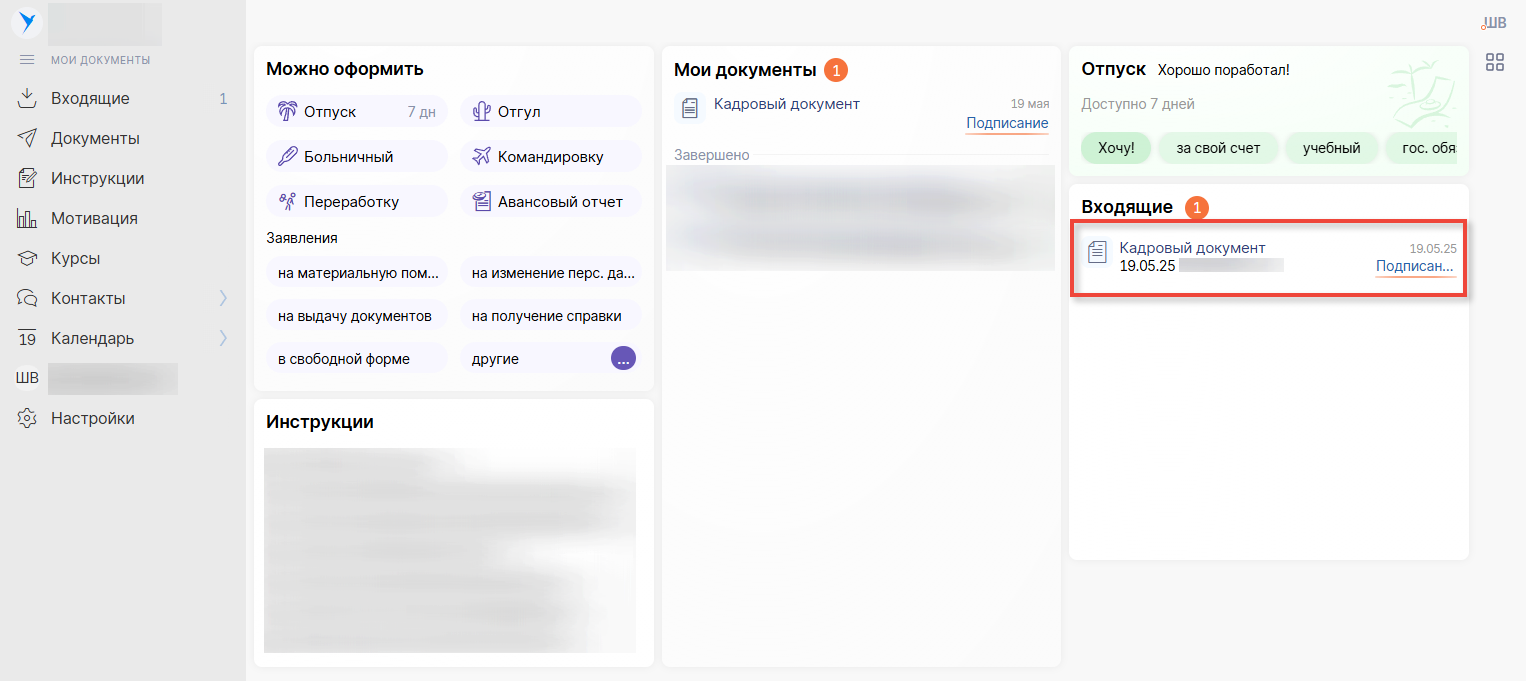Request Отпуск with 7 days available
The image size is (1526, 681).
pyautogui.click(x=356, y=112)
